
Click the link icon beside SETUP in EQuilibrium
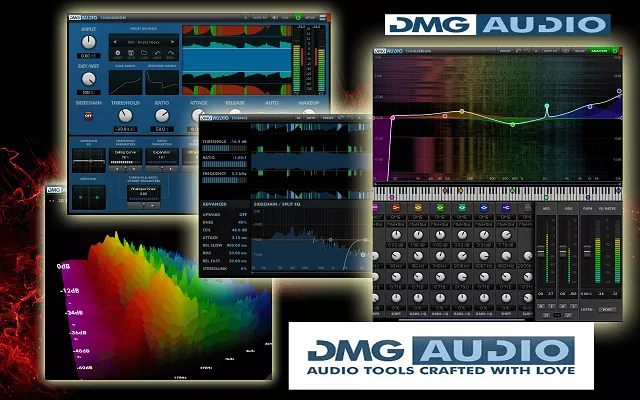pos(566,51)
